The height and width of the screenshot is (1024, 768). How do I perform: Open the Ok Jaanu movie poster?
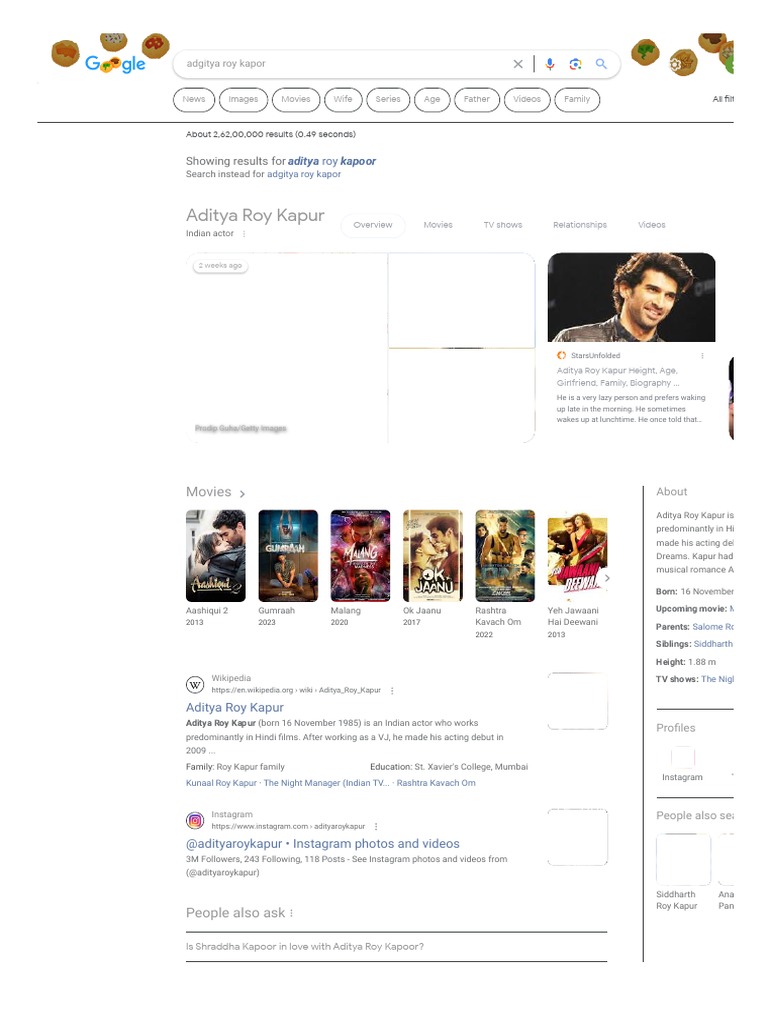pos(433,556)
